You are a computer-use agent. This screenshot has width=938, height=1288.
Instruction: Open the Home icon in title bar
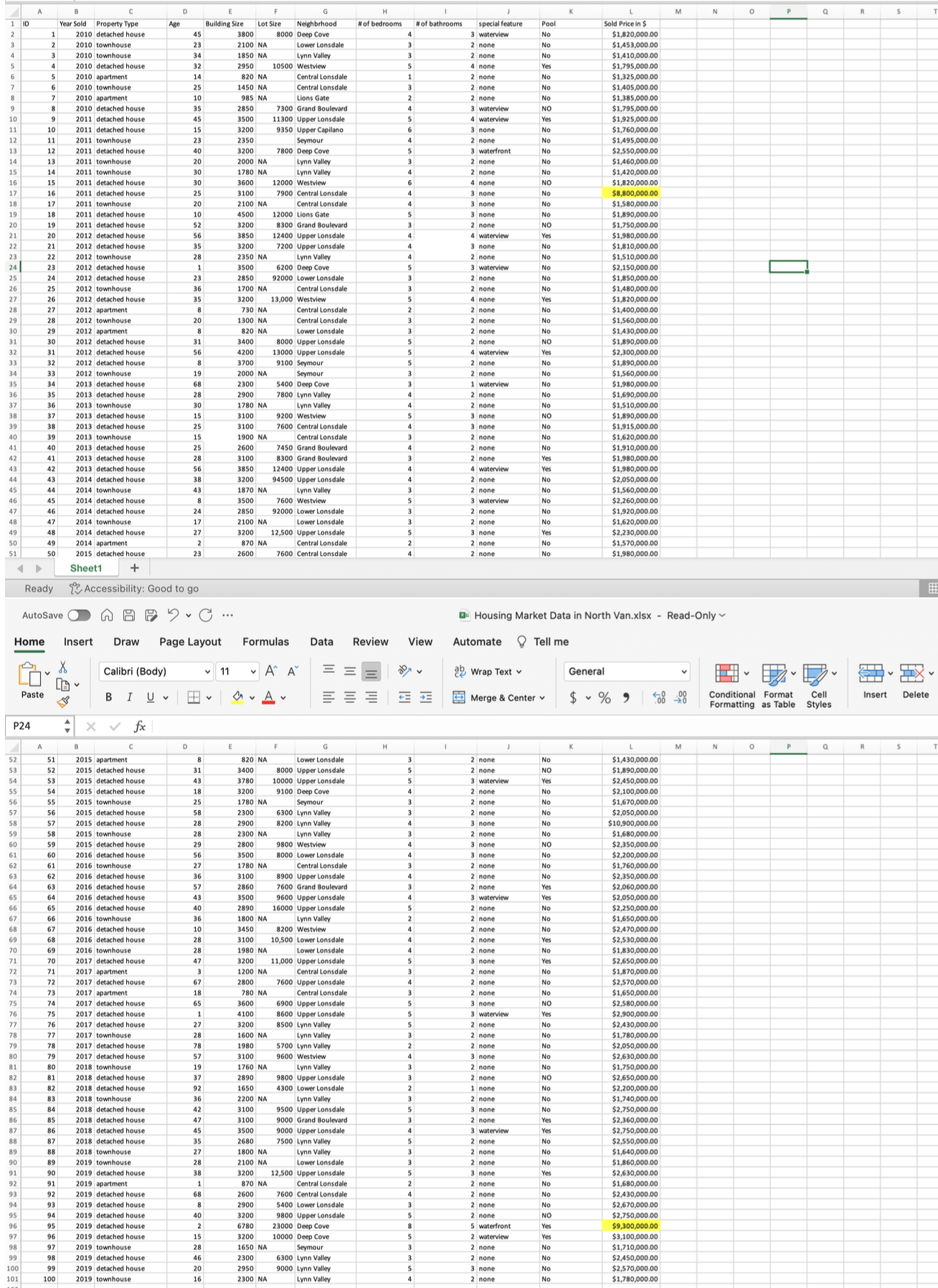[107, 615]
